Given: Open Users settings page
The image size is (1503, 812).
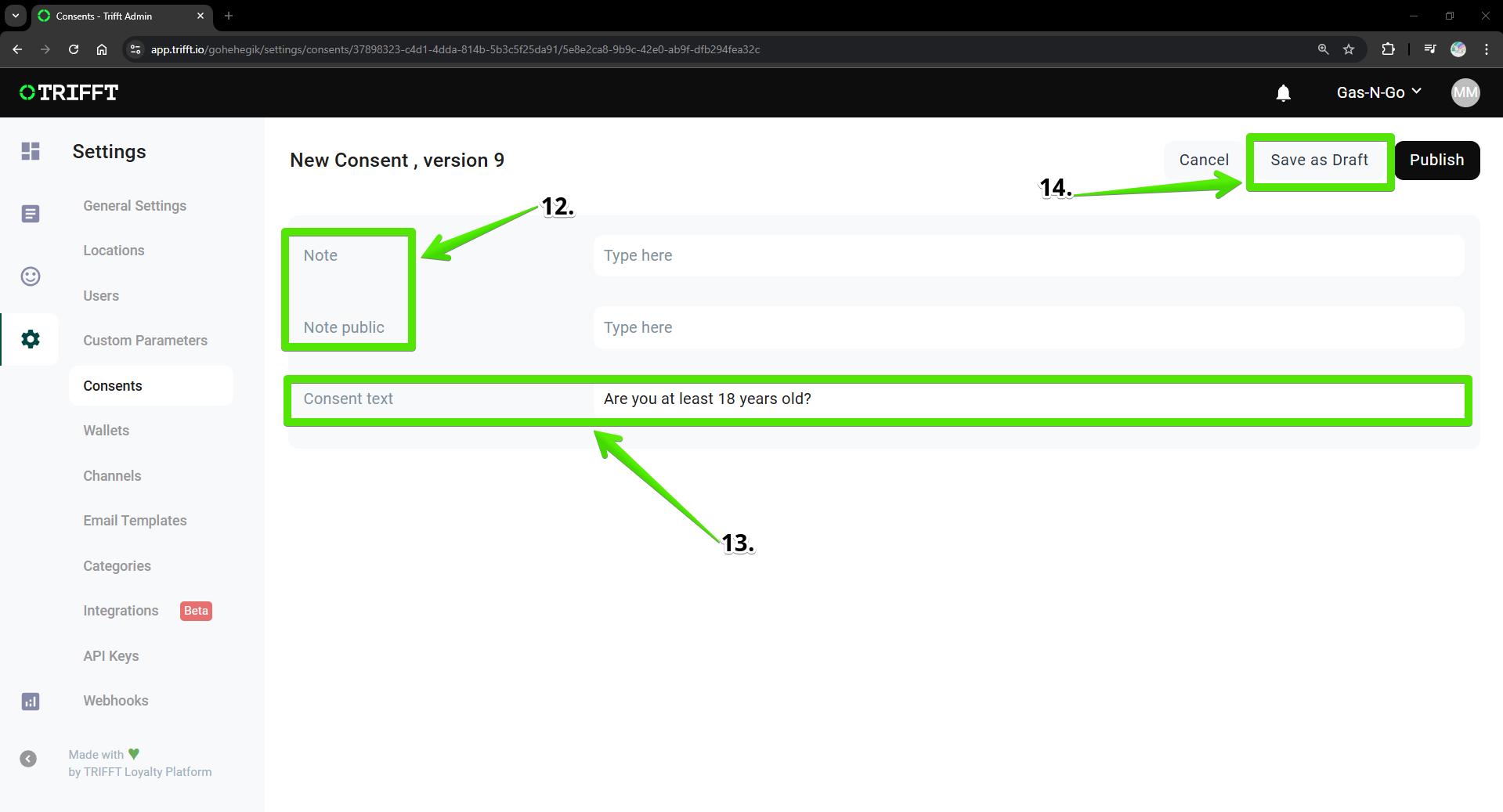Looking at the screenshot, I should (101, 296).
